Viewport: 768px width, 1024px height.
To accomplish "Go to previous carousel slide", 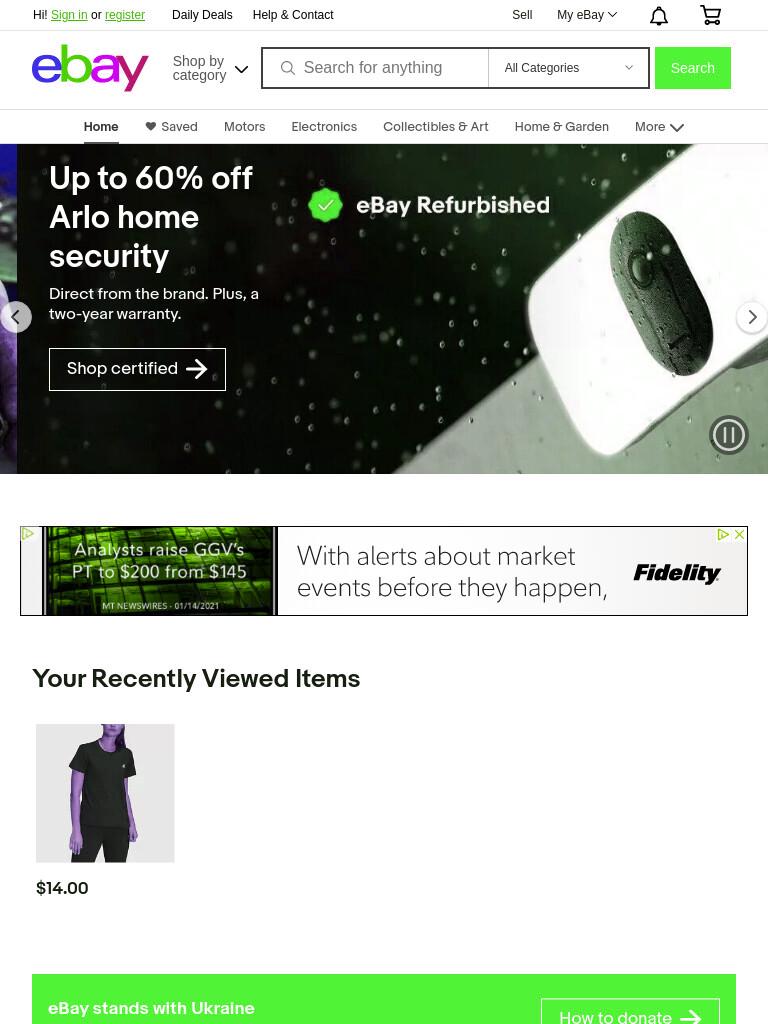I will pyautogui.click(x=16, y=317).
